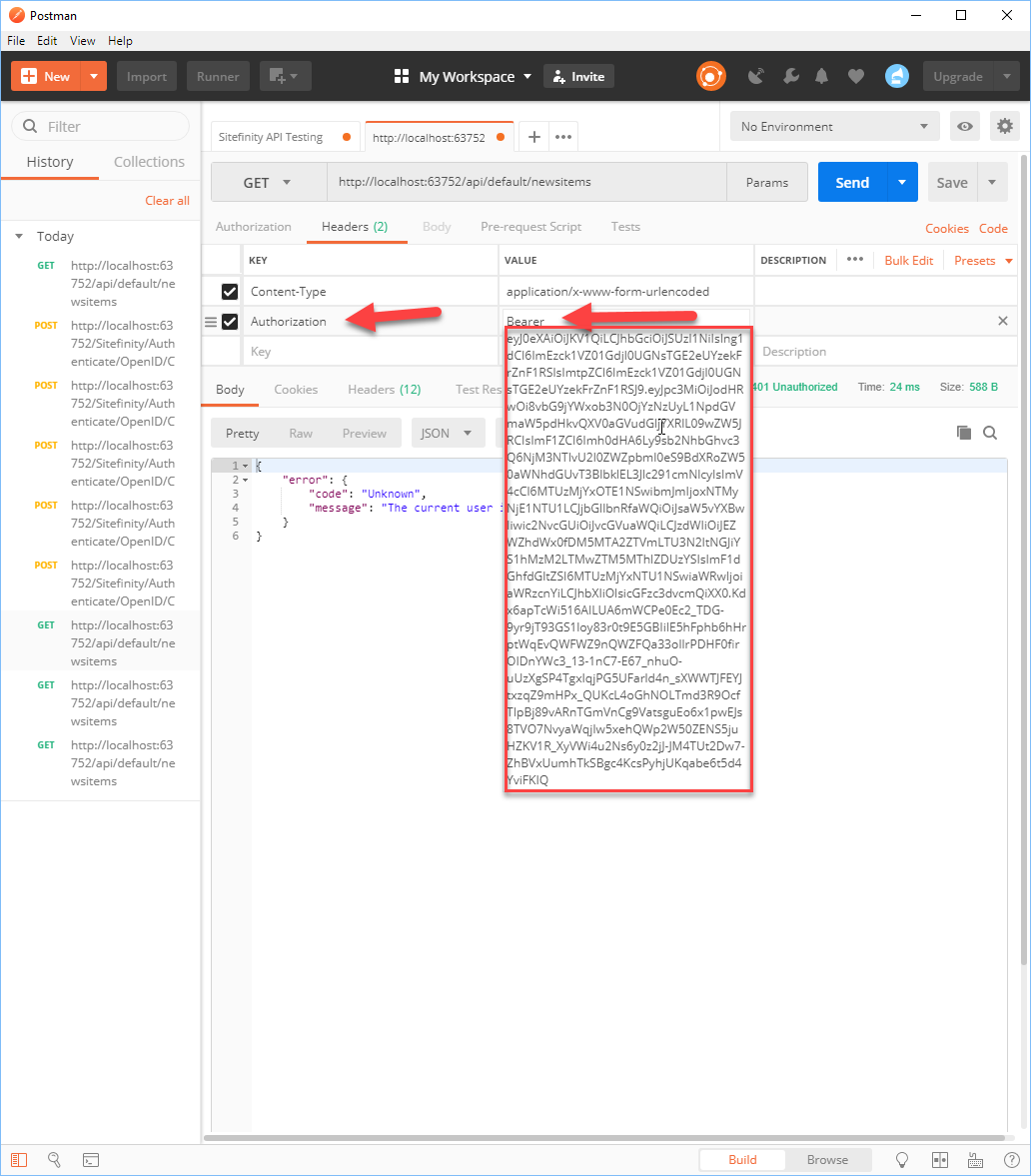Screen dimensions: 1031x1176
Task: Toggle environment quick look eye icon
Action: [x=965, y=126]
